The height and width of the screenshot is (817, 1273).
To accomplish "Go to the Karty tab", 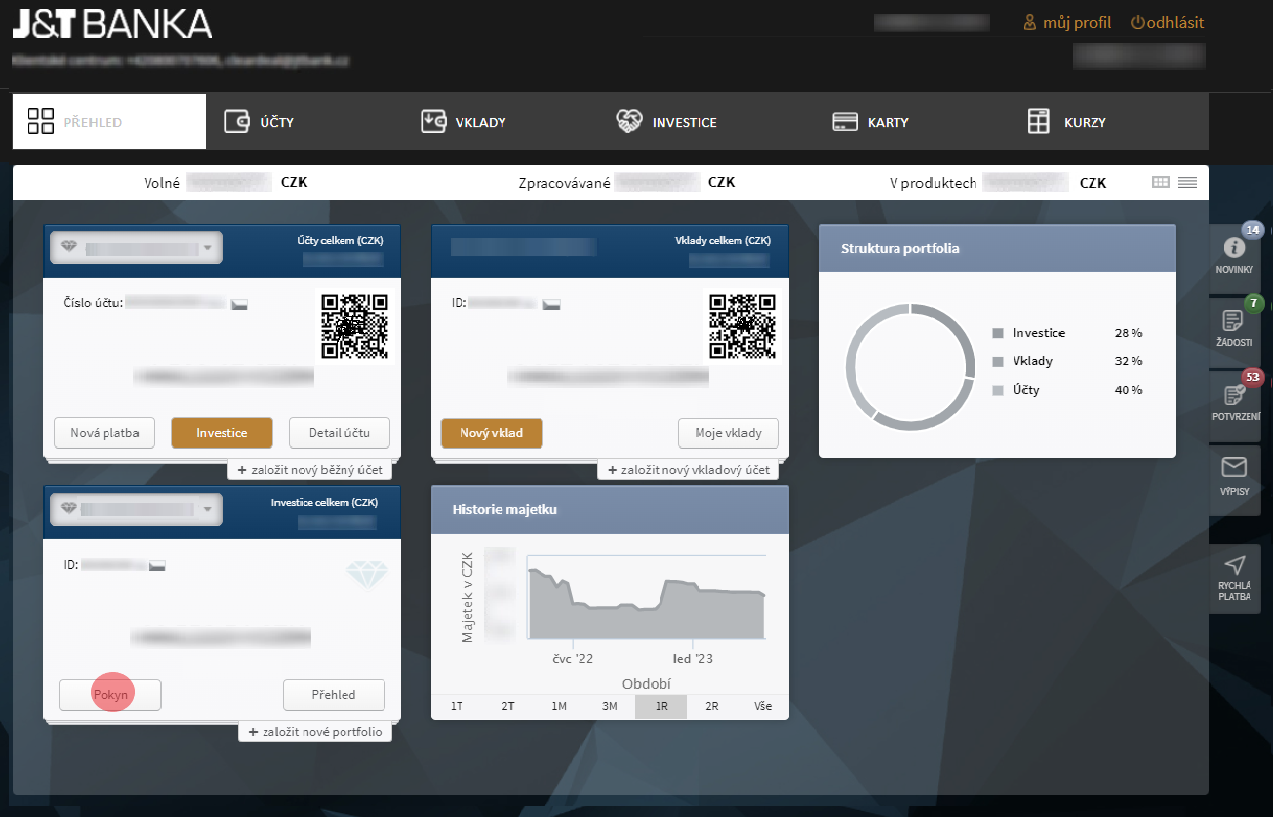I will tap(871, 122).
